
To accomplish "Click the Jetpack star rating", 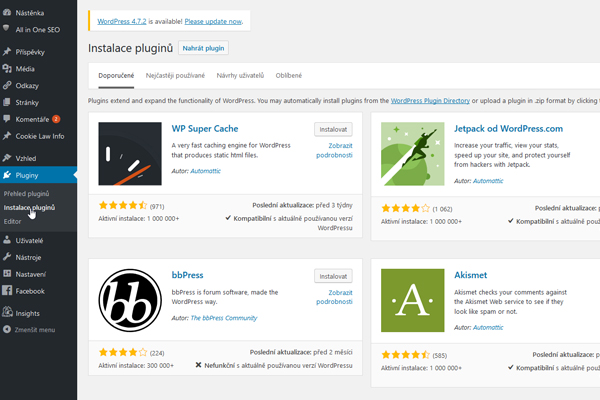I will pyautogui.click(x=406, y=208).
